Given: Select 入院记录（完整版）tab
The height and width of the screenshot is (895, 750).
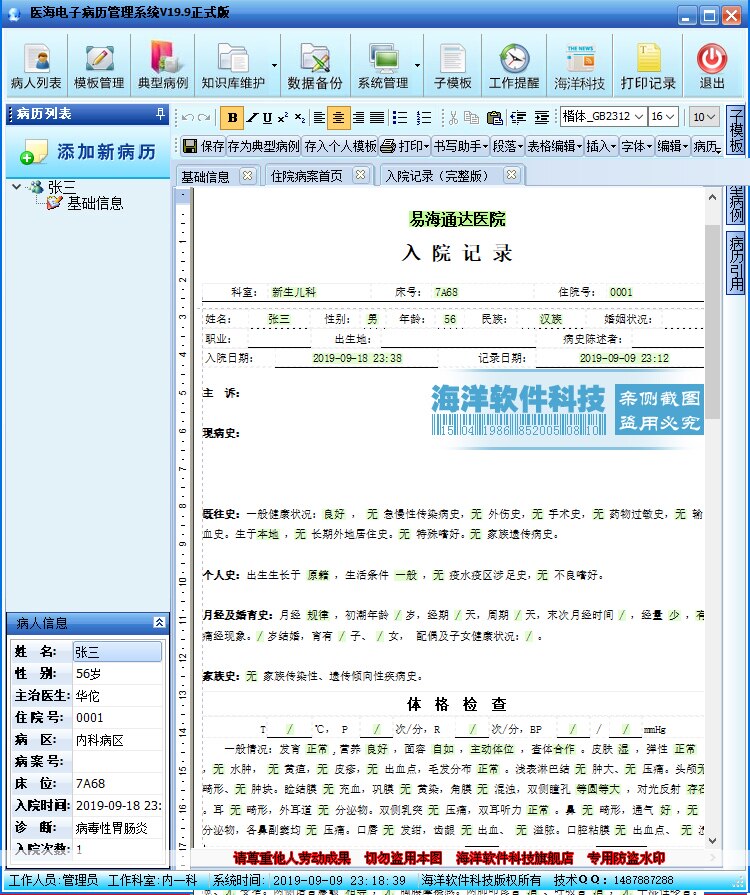Looking at the screenshot, I should [x=437, y=176].
